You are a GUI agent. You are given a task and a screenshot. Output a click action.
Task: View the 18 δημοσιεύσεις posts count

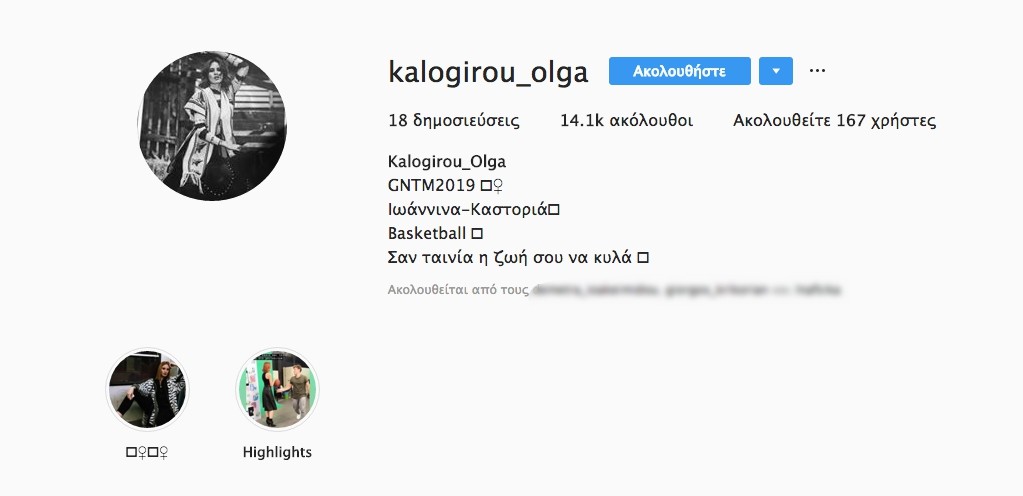[454, 121]
